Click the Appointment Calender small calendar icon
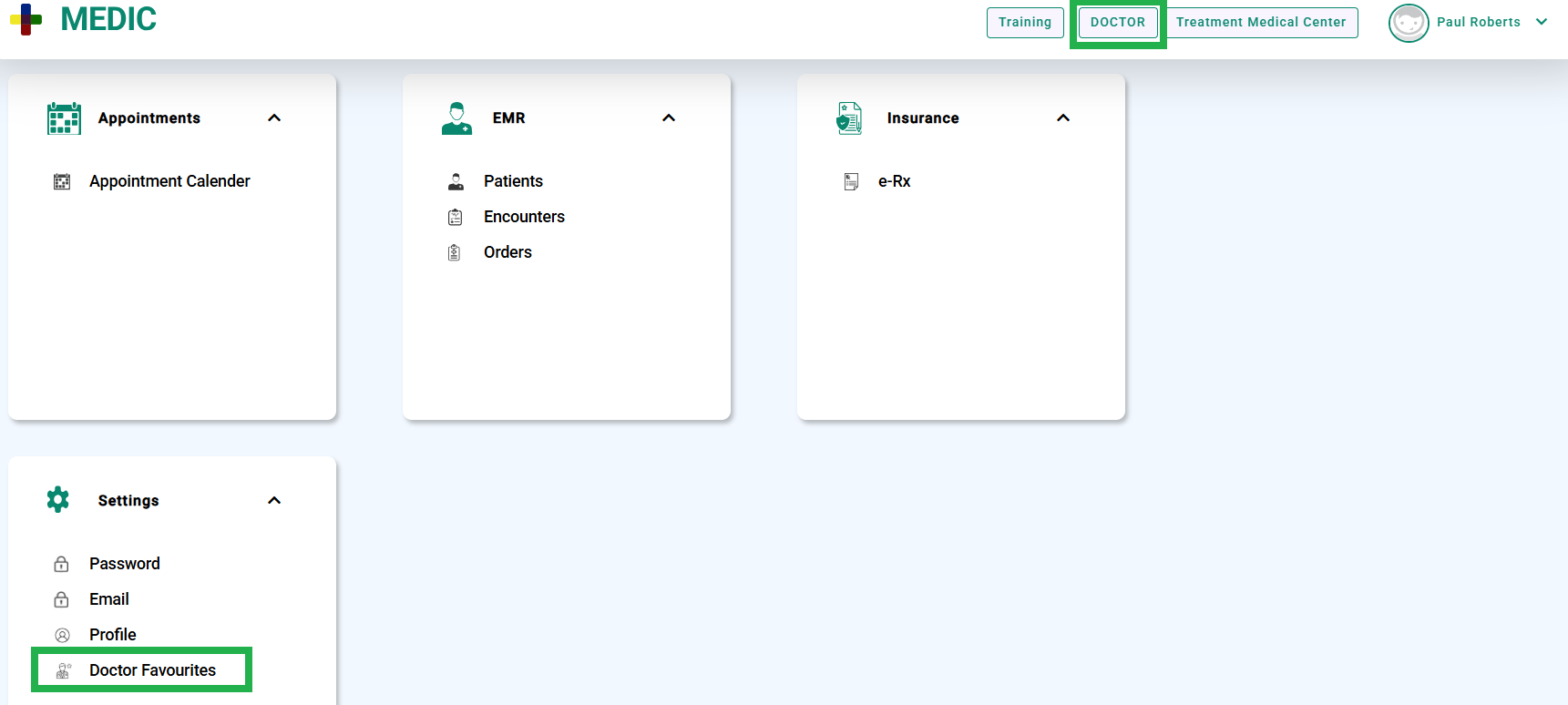This screenshot has width=1568, height=705. pos(62,181)
